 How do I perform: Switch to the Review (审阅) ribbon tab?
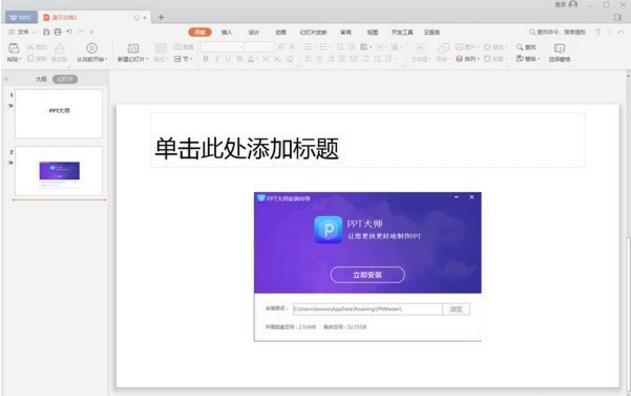coord(346,32)
